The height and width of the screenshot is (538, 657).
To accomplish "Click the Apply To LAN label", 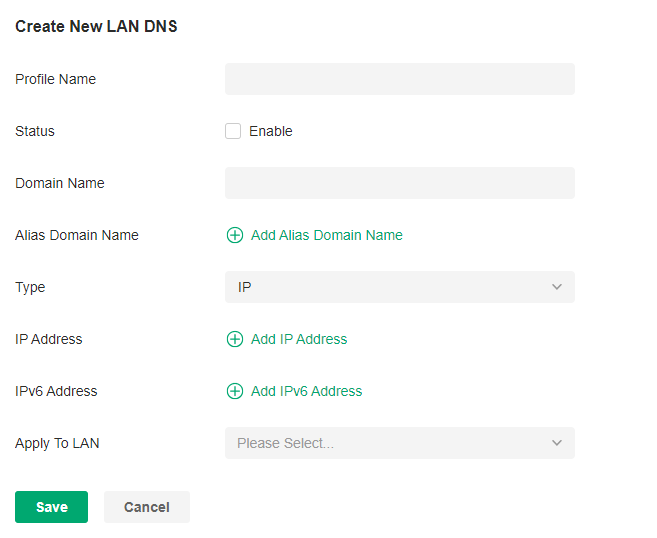I will point(57,443).
